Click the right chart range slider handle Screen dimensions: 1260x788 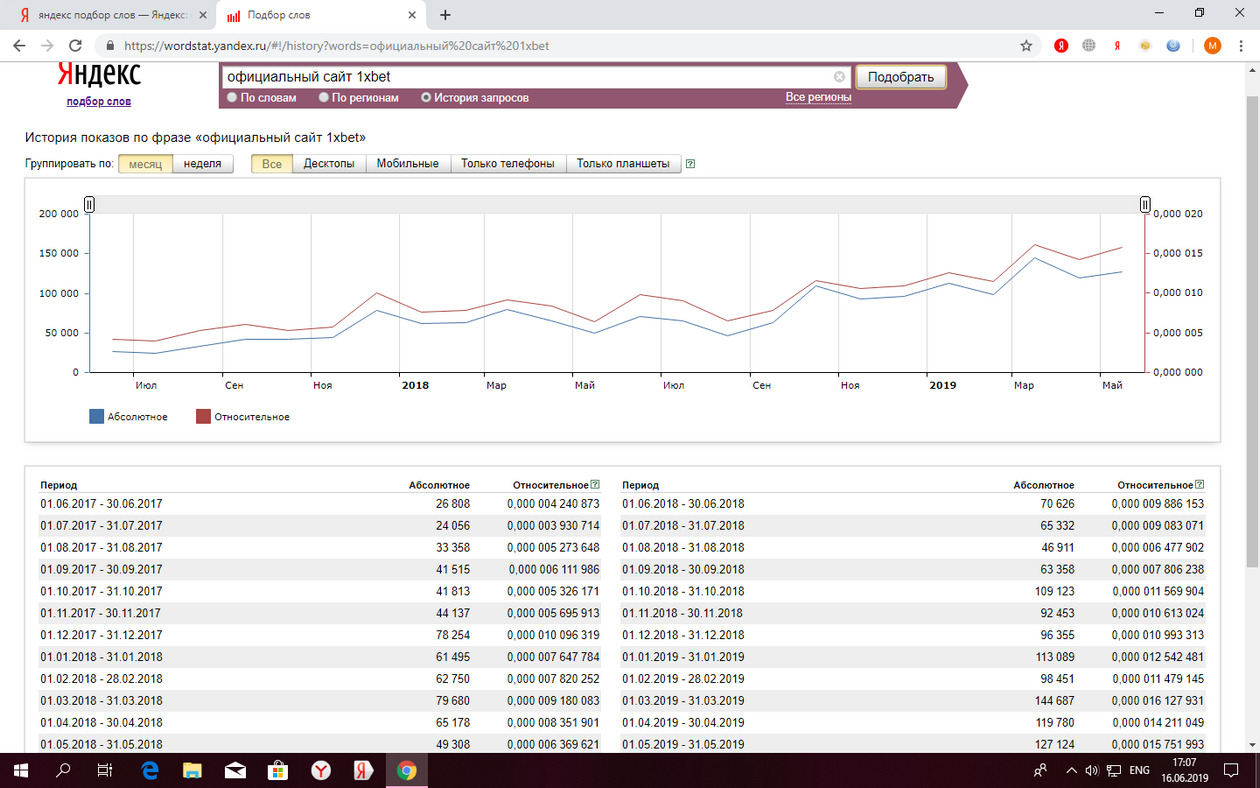(1146, 204)
